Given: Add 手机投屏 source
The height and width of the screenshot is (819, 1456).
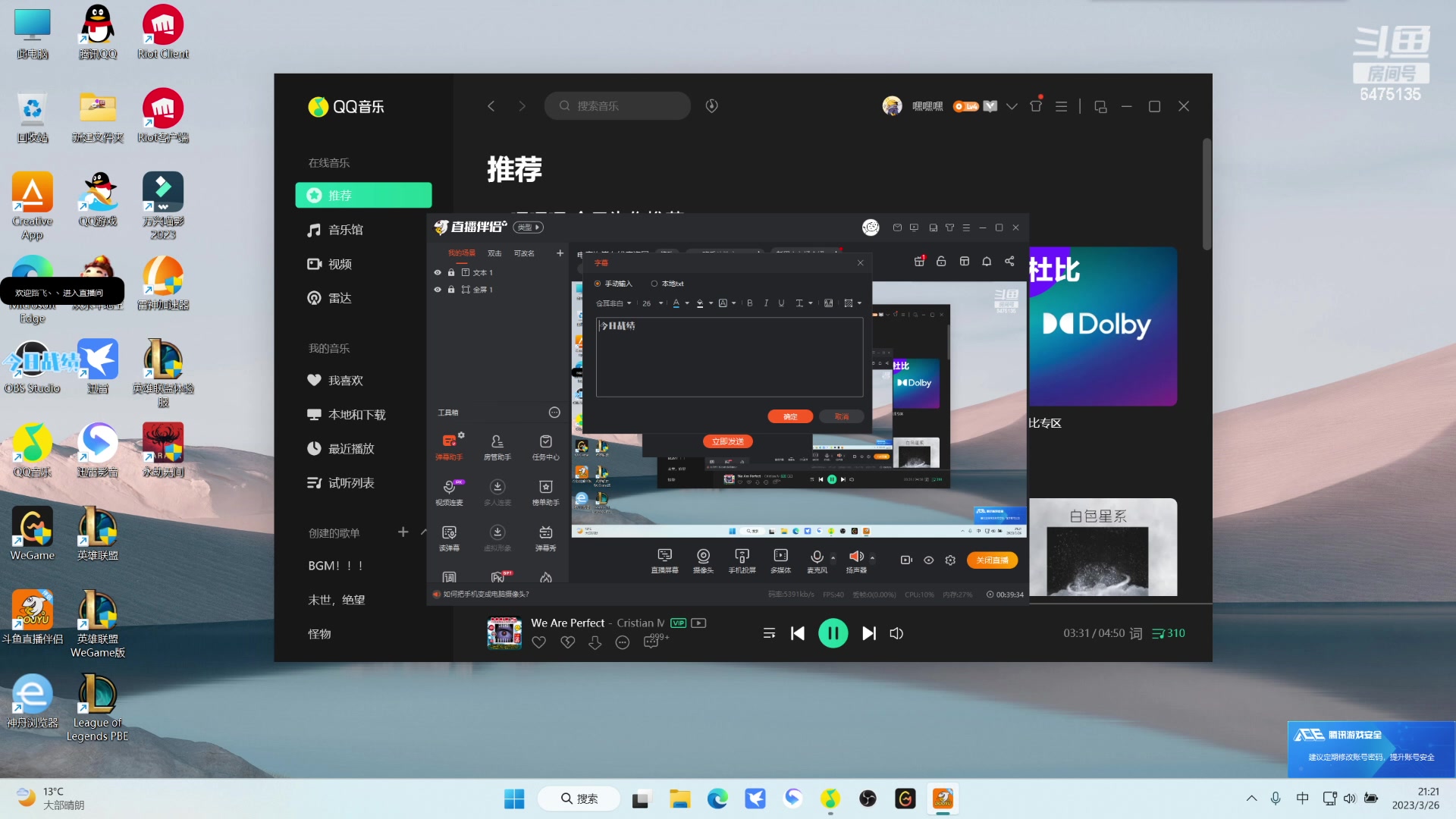Looking at the screenshot, I should tap(742, 560).
